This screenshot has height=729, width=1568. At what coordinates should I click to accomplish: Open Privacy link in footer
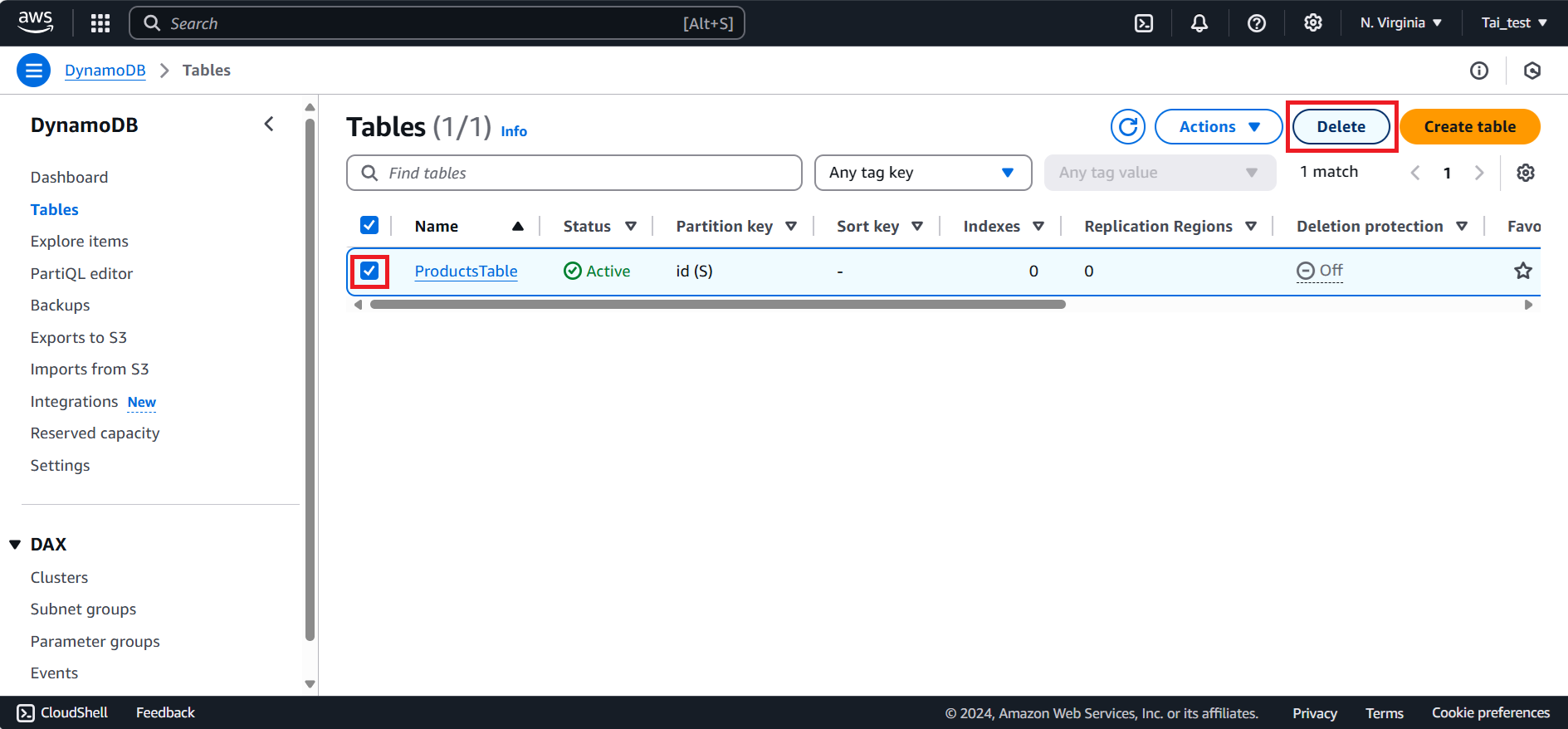(1315, 713)
